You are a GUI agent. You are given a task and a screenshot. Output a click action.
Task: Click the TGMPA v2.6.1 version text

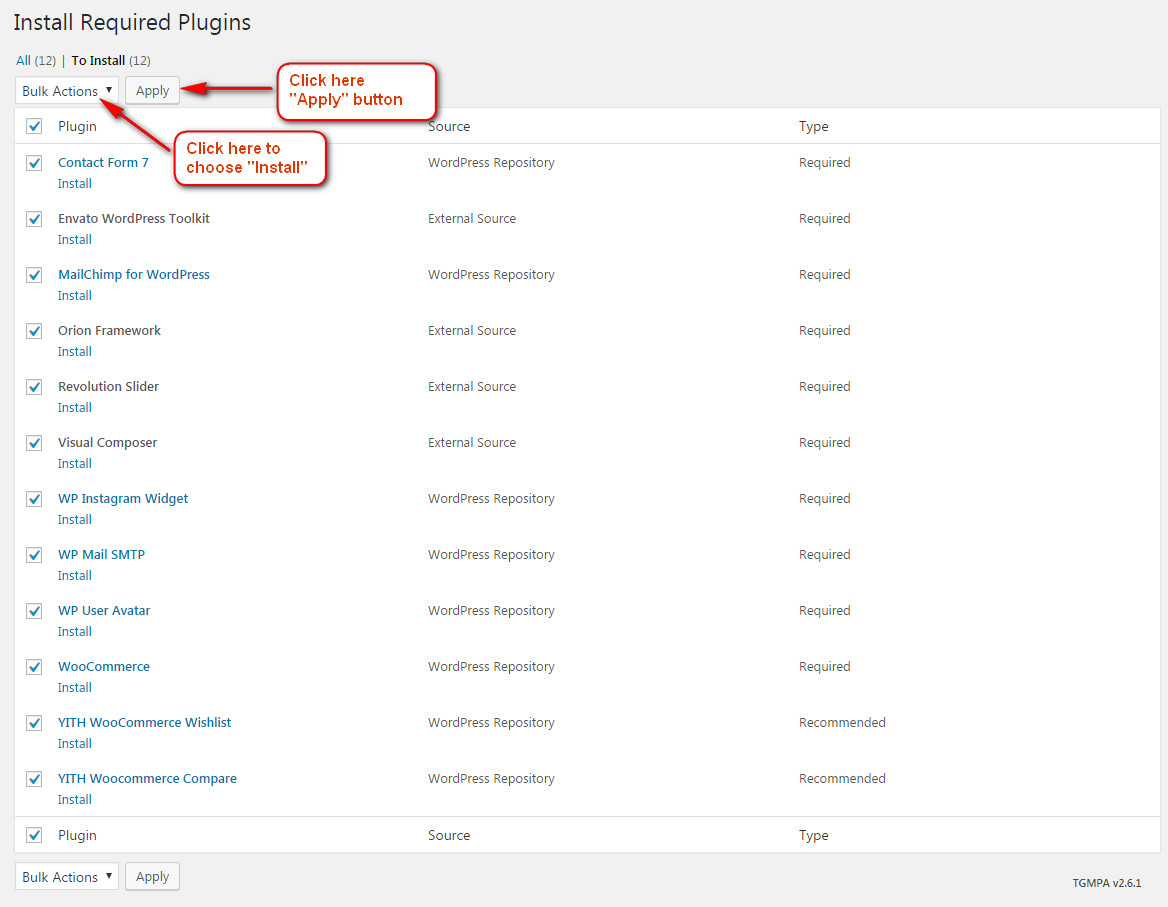pyautogui.click(x=1107, y=882)
